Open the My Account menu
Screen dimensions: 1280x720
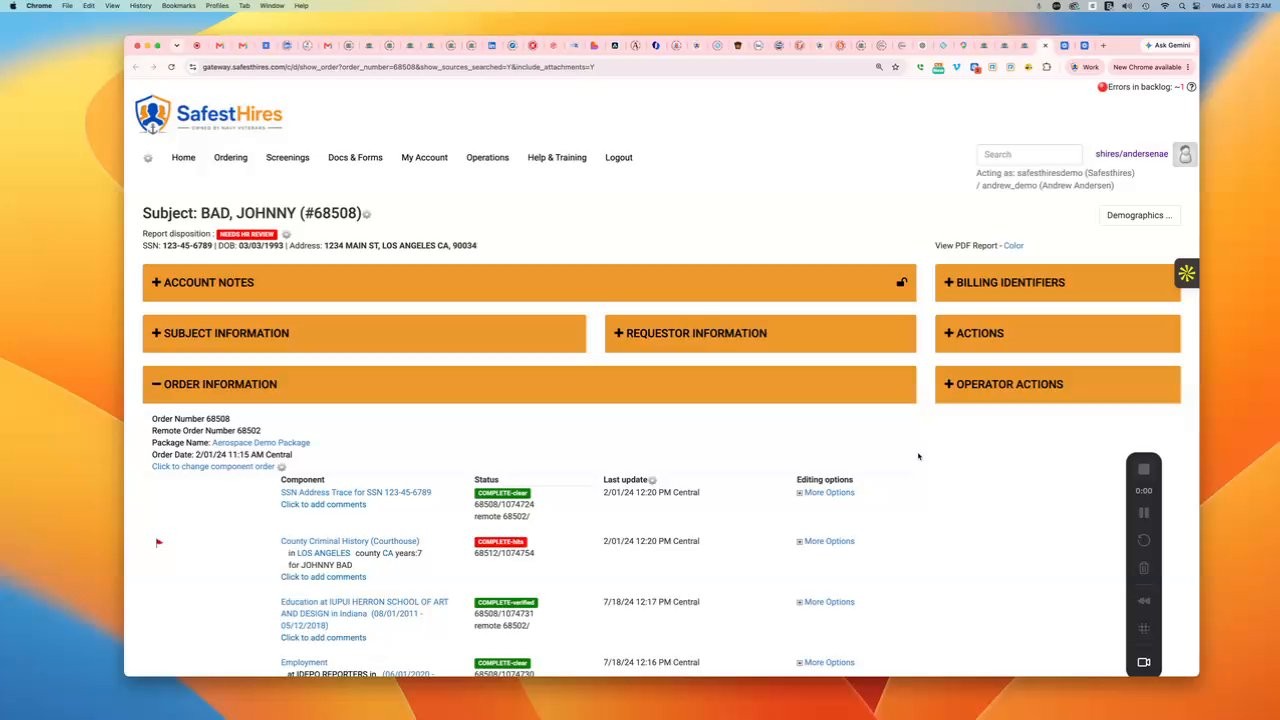(x=424, y=158)
